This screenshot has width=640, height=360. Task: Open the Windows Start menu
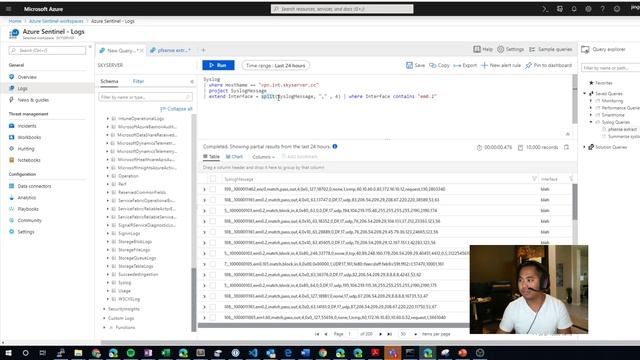click(x=8, y=353)
